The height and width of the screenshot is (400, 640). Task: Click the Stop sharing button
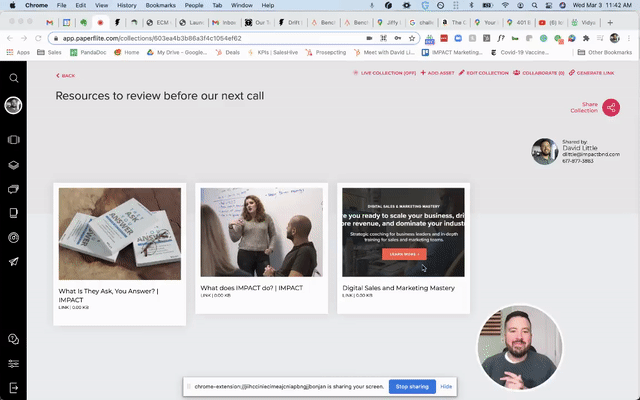pyautogui.click(x=412, y=387)
